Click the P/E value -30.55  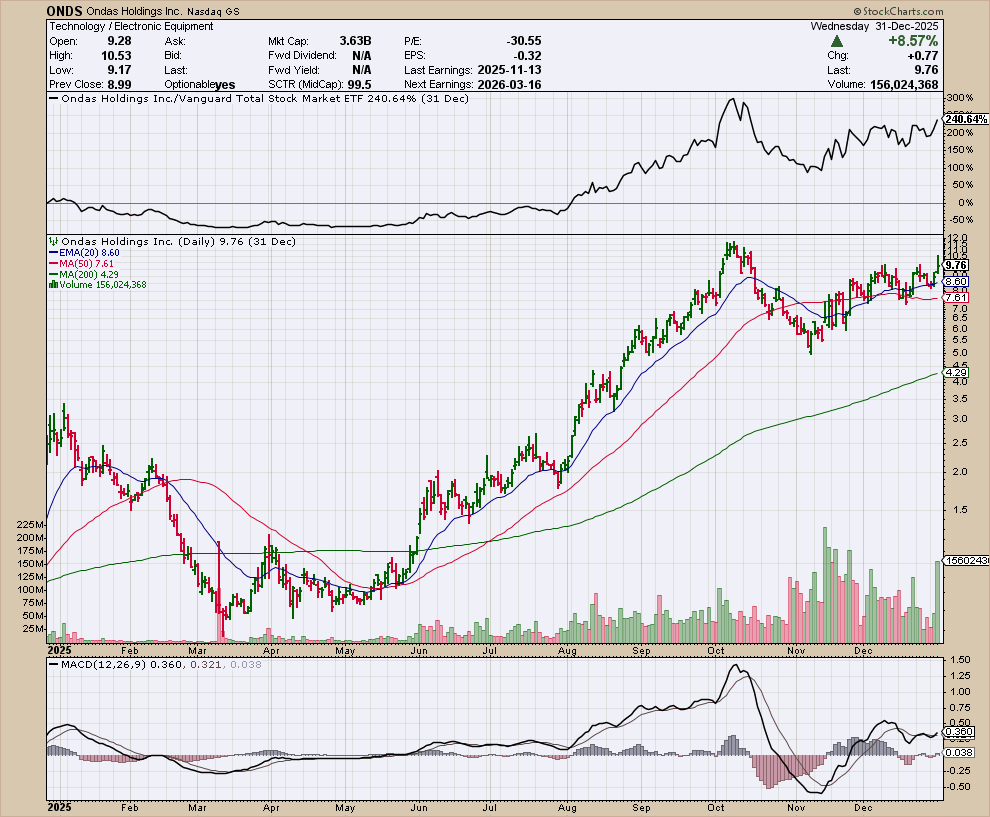pyautogui.click(x=523, y=41)
